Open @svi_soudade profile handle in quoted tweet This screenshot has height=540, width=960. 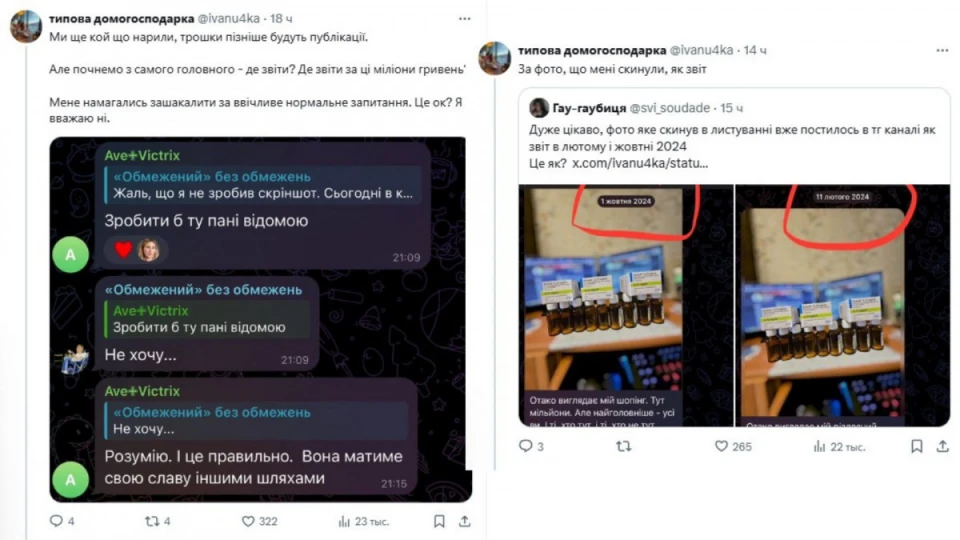[x=670, y=108]
